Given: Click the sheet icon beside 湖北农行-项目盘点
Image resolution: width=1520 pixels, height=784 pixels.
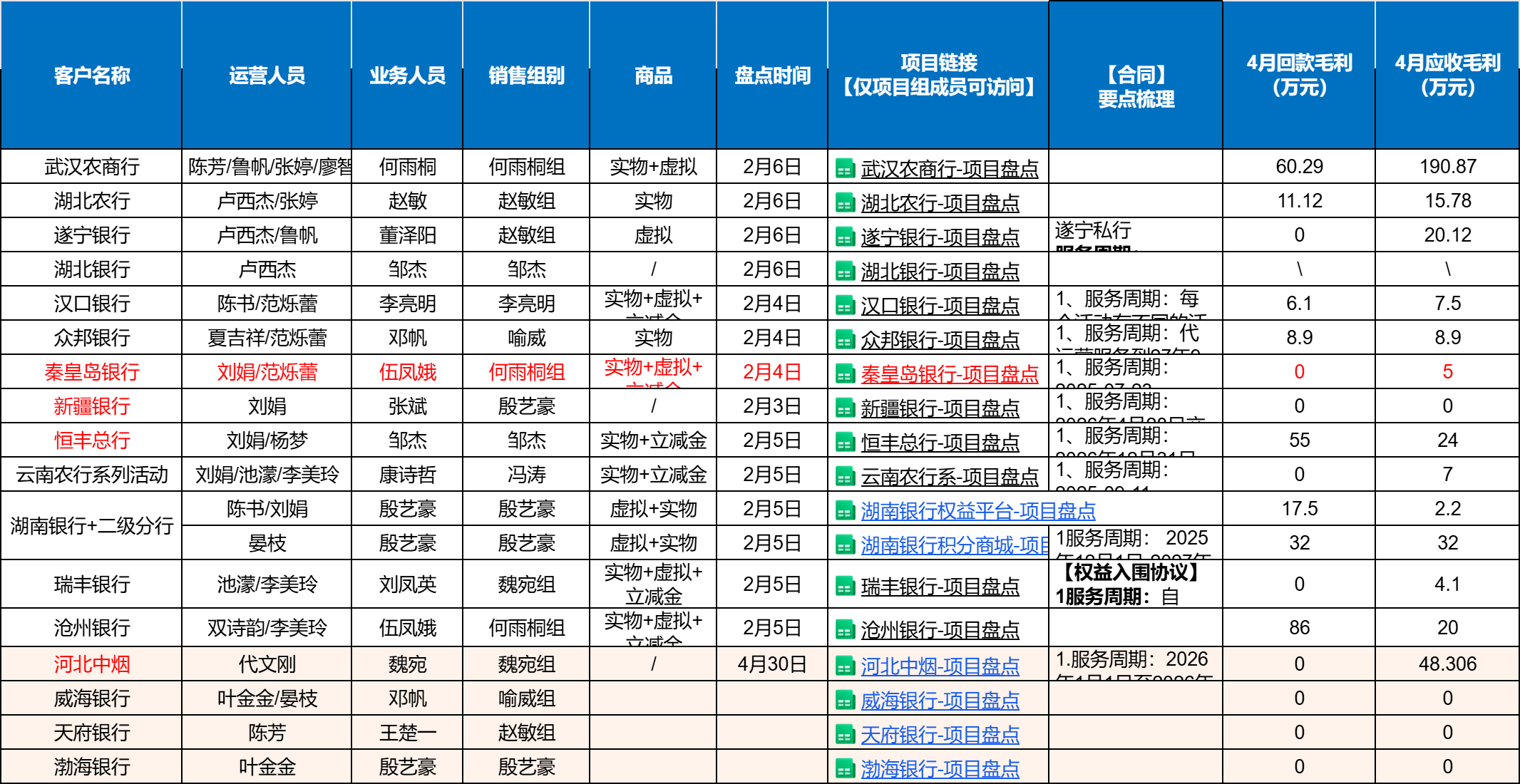Looking at the screenshot, I should click(x=845, y=204).
